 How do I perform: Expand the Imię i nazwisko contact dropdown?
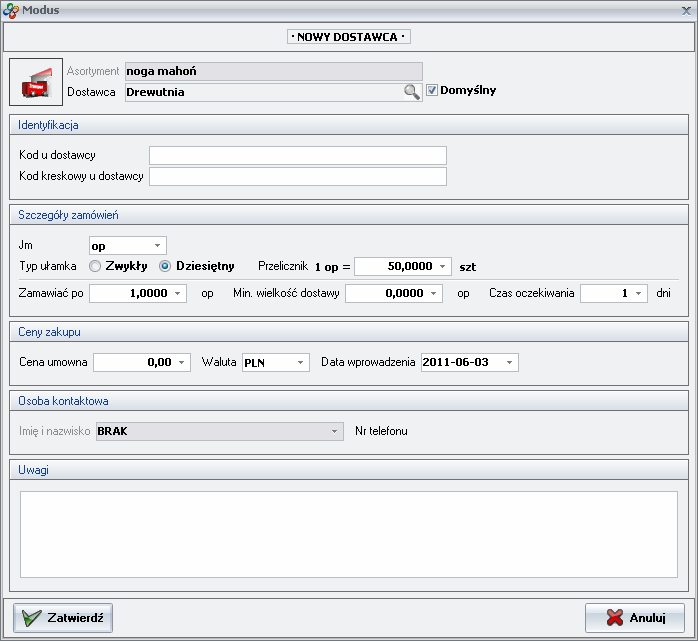[x=334, y=431]
